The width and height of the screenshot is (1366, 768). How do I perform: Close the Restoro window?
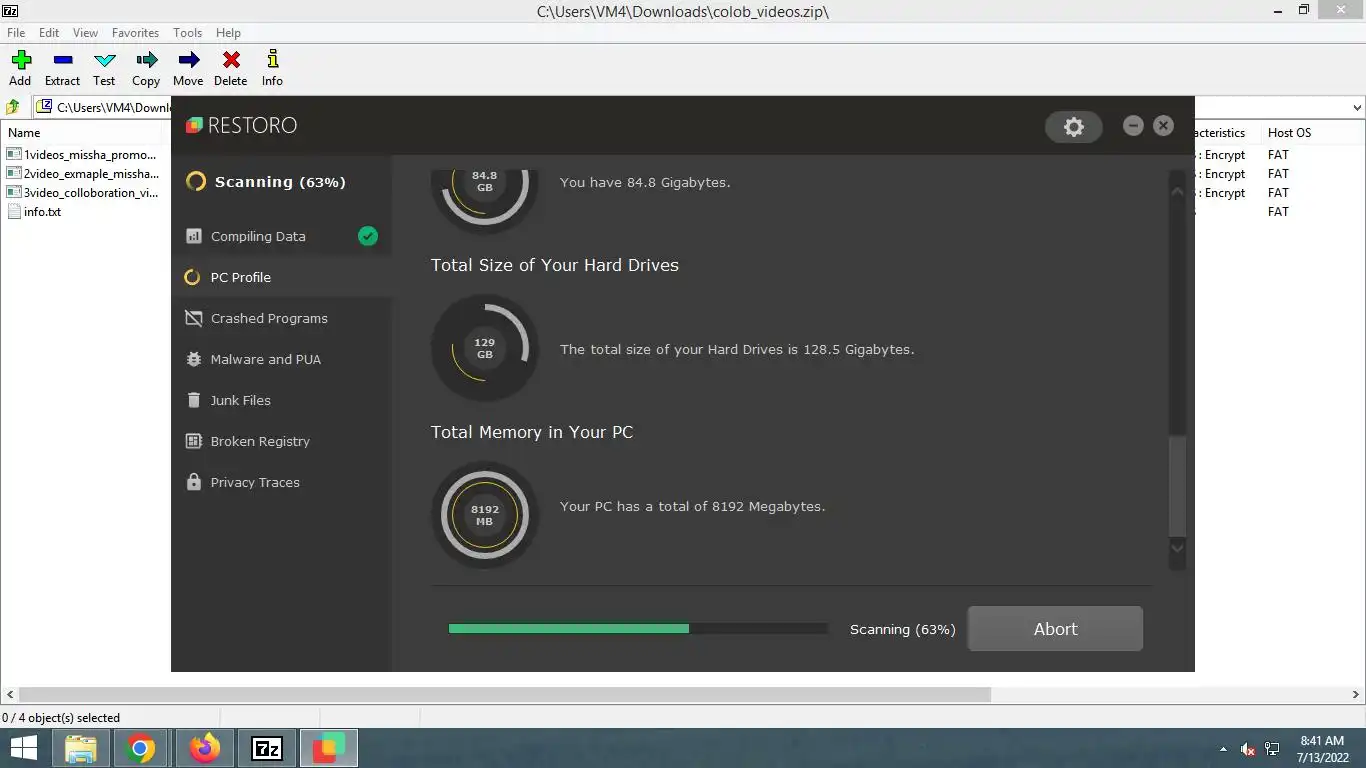point(1163,125)
